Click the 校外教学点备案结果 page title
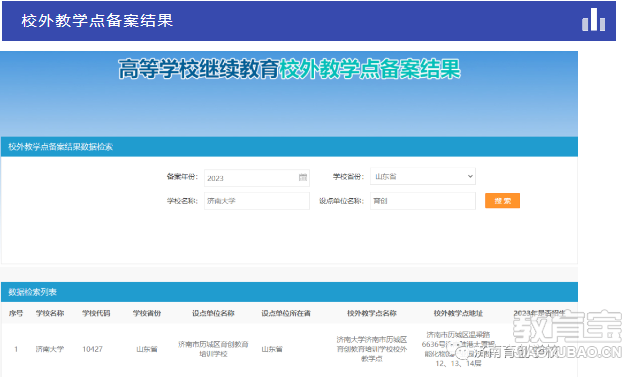Image resolution: width=643 pixels, height=381 pixels. pyautogui.click(x=97, y=21)
